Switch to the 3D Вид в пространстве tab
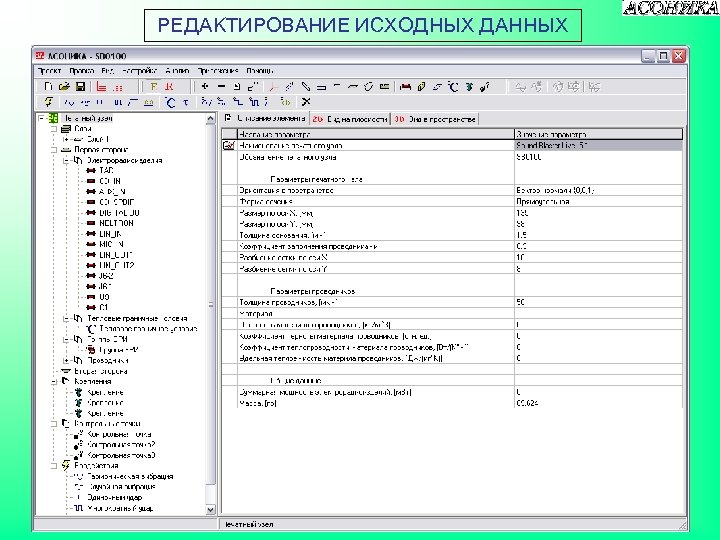This screenshot has width=720, height=540. click(434, 119)
